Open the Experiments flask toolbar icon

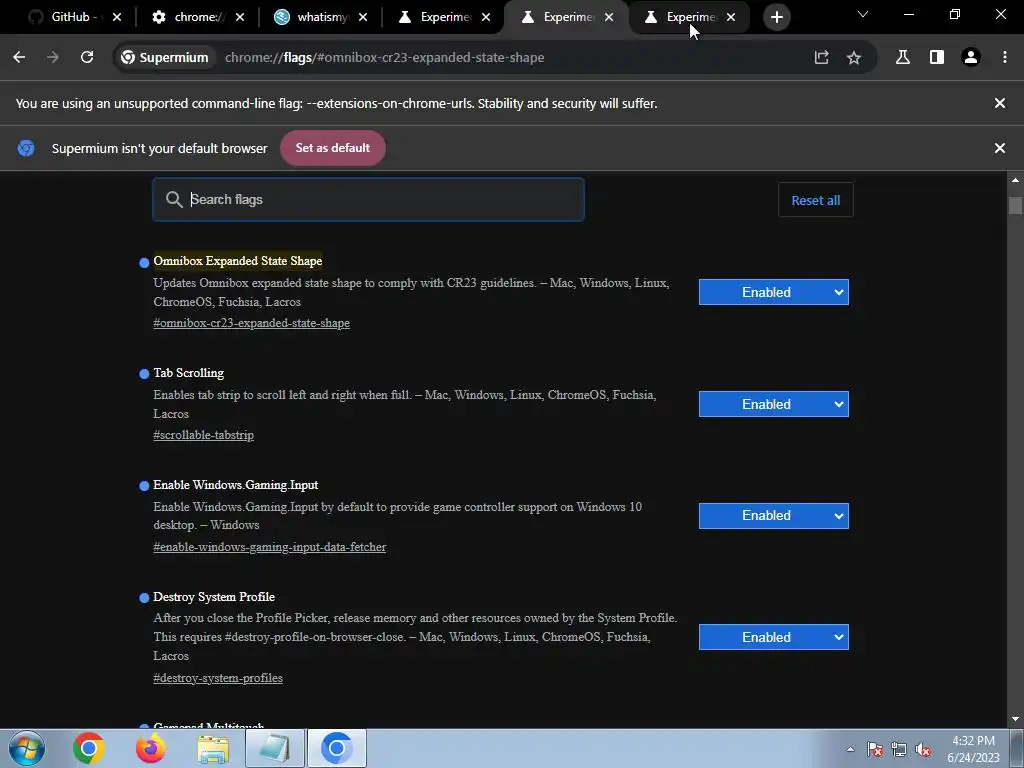[903, 57]
